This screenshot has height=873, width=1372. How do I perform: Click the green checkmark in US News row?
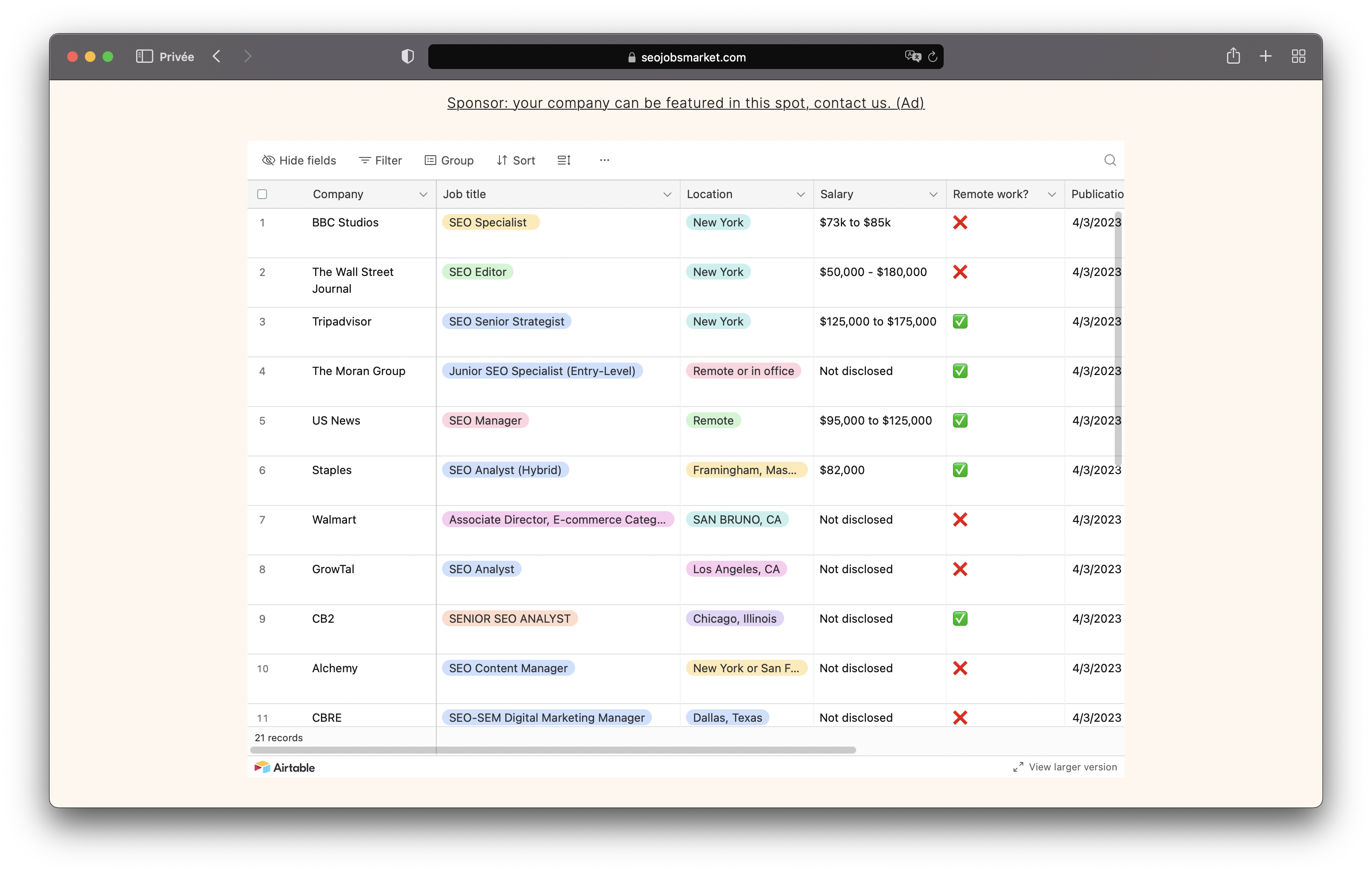960,421
